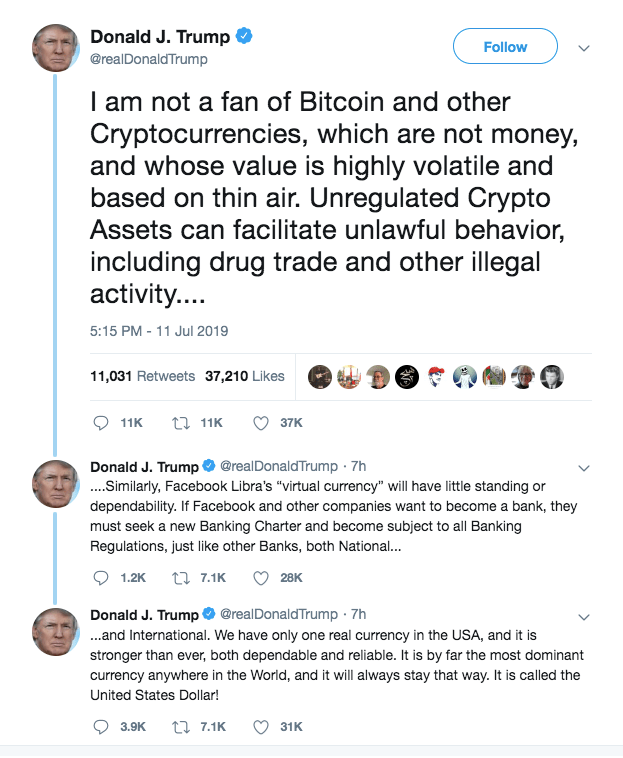The width and height of the screenshot is (623, 758).
Task: Click the large profile picture at top
Action: pos(58,48)
